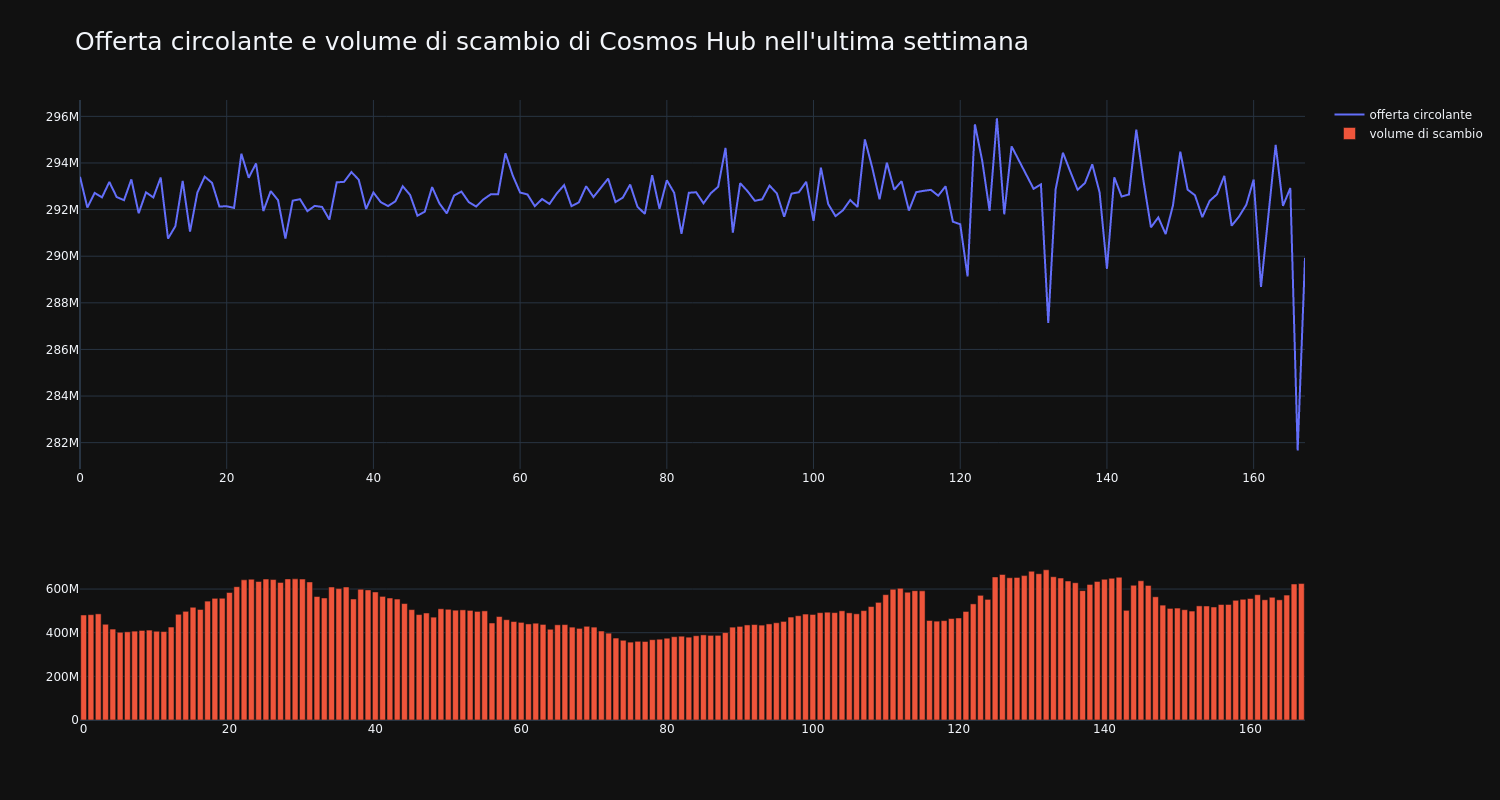Viewport: 1500px width, 800px height.
Task: Click x-axis label 160 of bar chart
Action: (1250, 729)
